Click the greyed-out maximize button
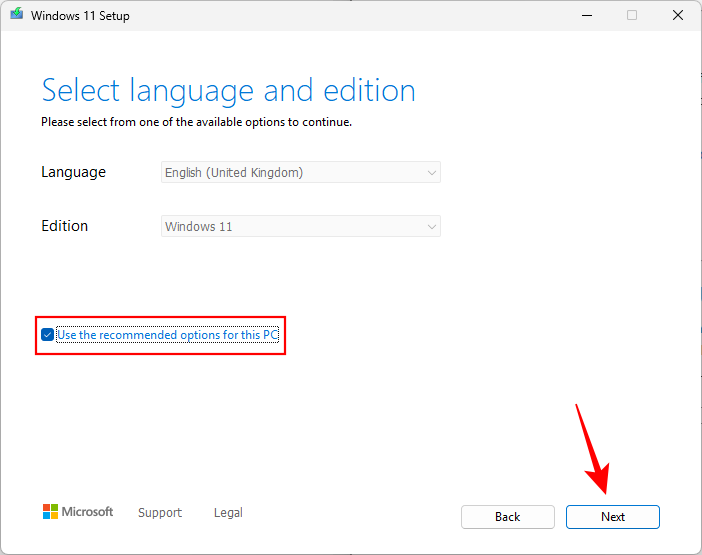 [x=631, y=16]
